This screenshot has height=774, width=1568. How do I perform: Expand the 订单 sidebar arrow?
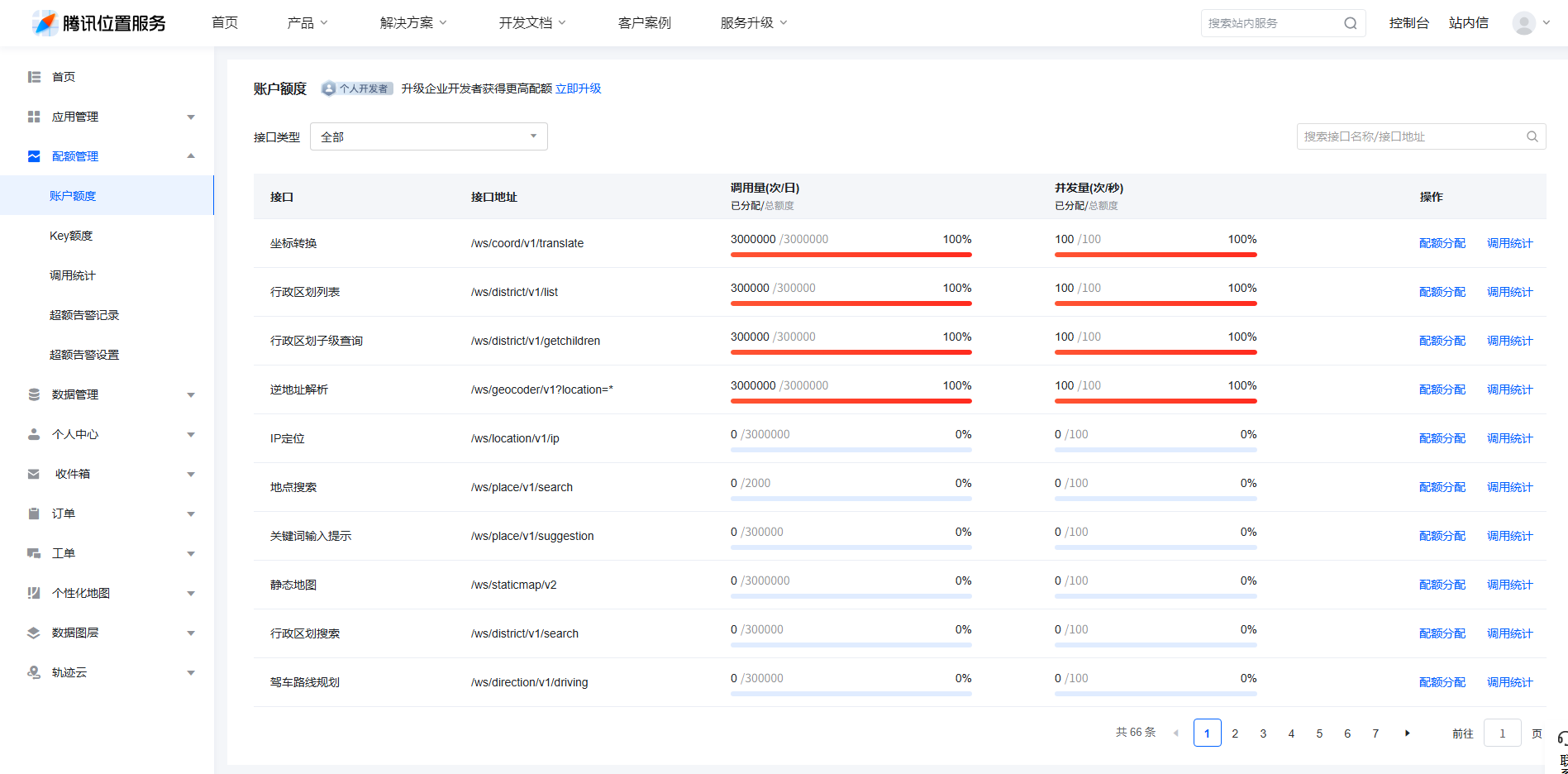click(x=191, y=514)
